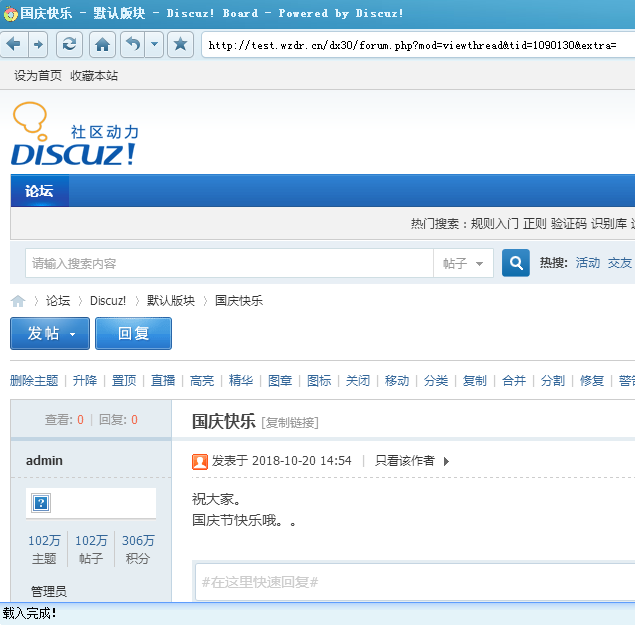Open the browser home page icon
Screen dimensions: 635x625
(102, 44)
